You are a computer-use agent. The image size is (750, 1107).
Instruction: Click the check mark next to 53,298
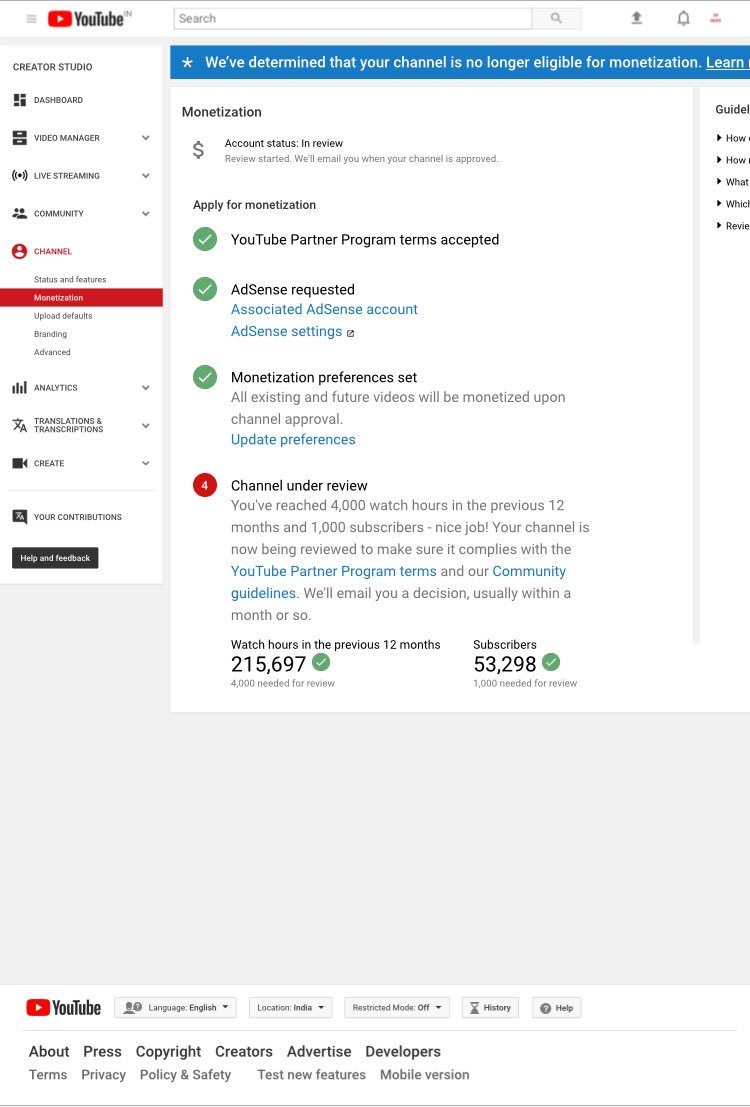(551, 662)
